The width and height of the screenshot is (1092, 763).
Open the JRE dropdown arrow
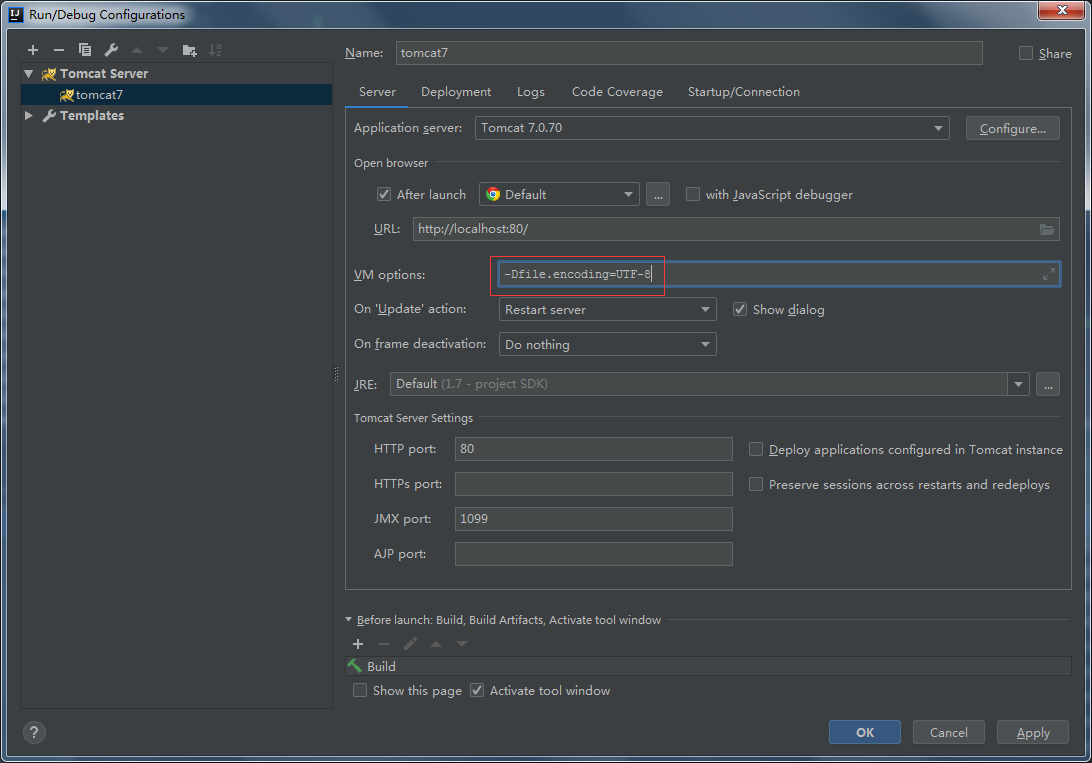[1018, 384]
